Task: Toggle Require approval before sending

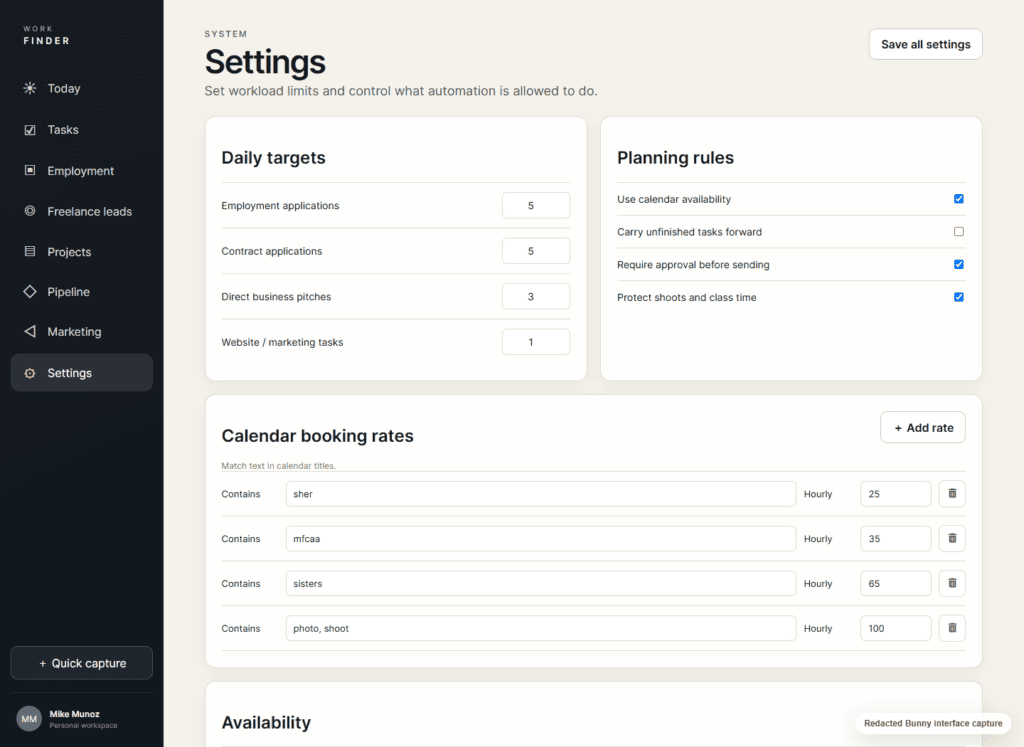Action: coord(959,264)
